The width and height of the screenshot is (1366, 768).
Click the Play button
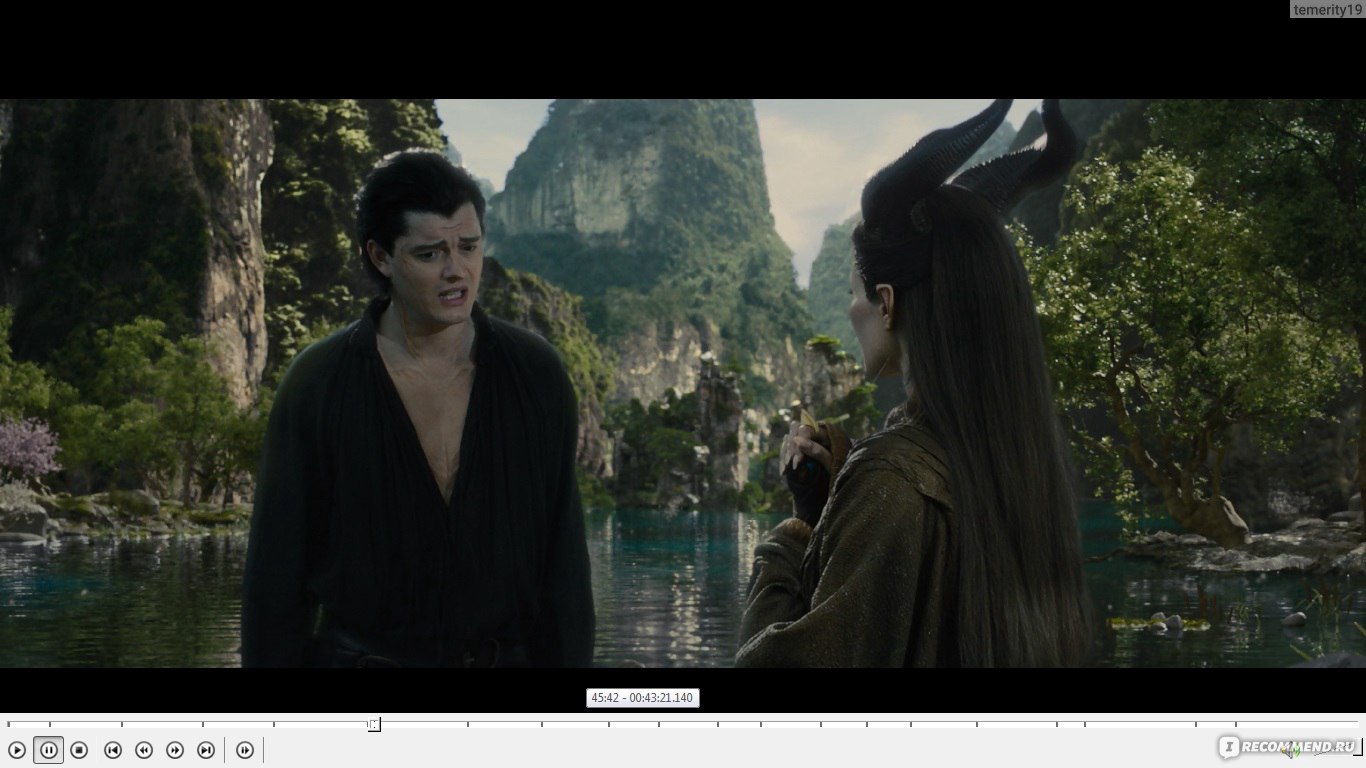(17, 750)
